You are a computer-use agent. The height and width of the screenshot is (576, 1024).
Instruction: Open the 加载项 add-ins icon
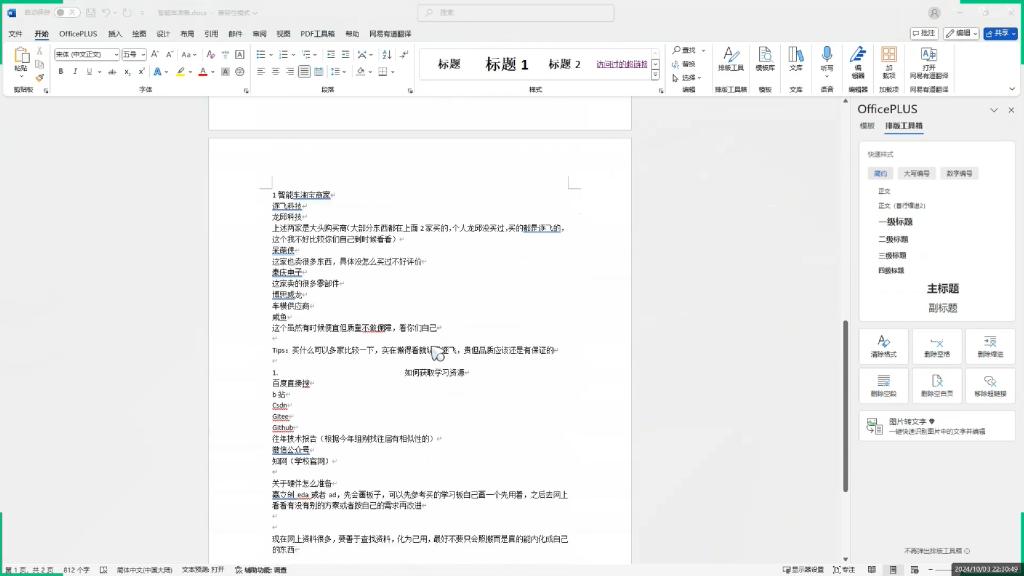888,61
